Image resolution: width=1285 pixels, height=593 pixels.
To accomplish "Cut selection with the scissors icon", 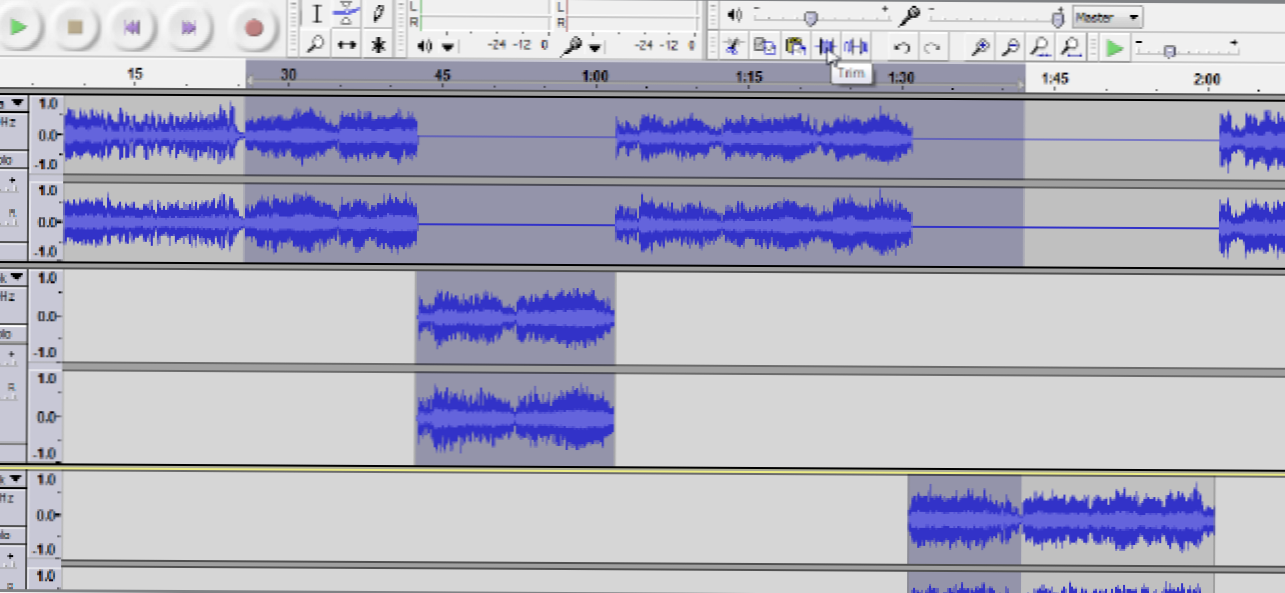I will (734, 46).
